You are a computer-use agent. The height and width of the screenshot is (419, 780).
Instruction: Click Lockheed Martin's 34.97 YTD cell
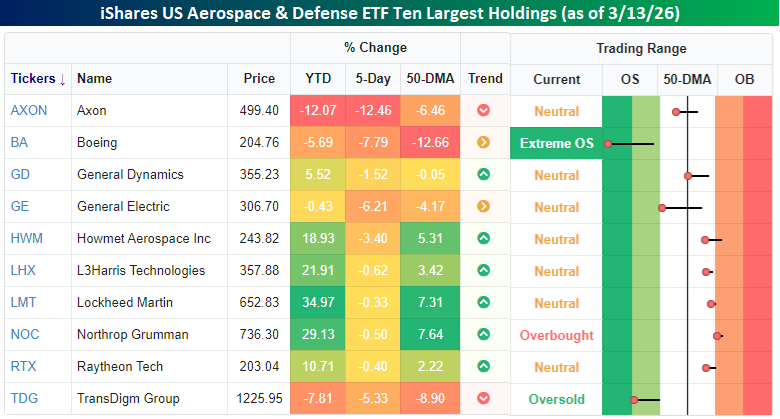[x=319, y=303]
